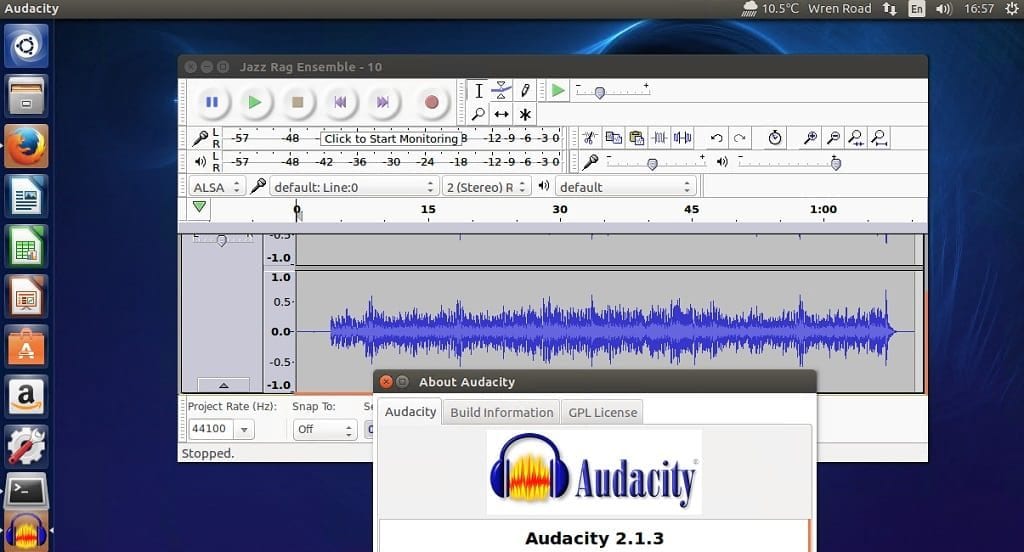This screenshot has height=552, width=1024.
Task: Select the Time Shift tool
Action: point(502,114)
